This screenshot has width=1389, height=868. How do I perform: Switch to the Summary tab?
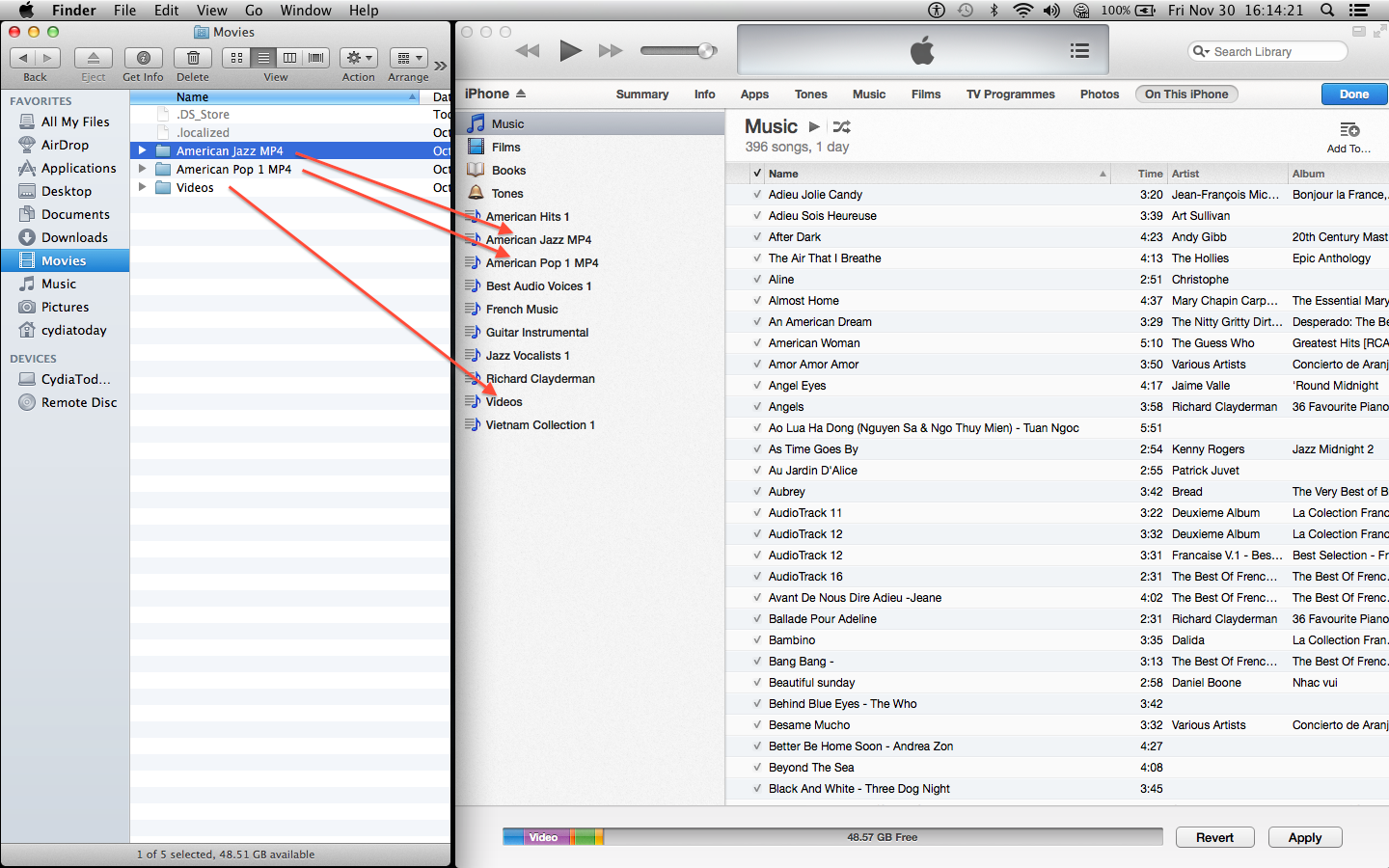pos(642,95)
